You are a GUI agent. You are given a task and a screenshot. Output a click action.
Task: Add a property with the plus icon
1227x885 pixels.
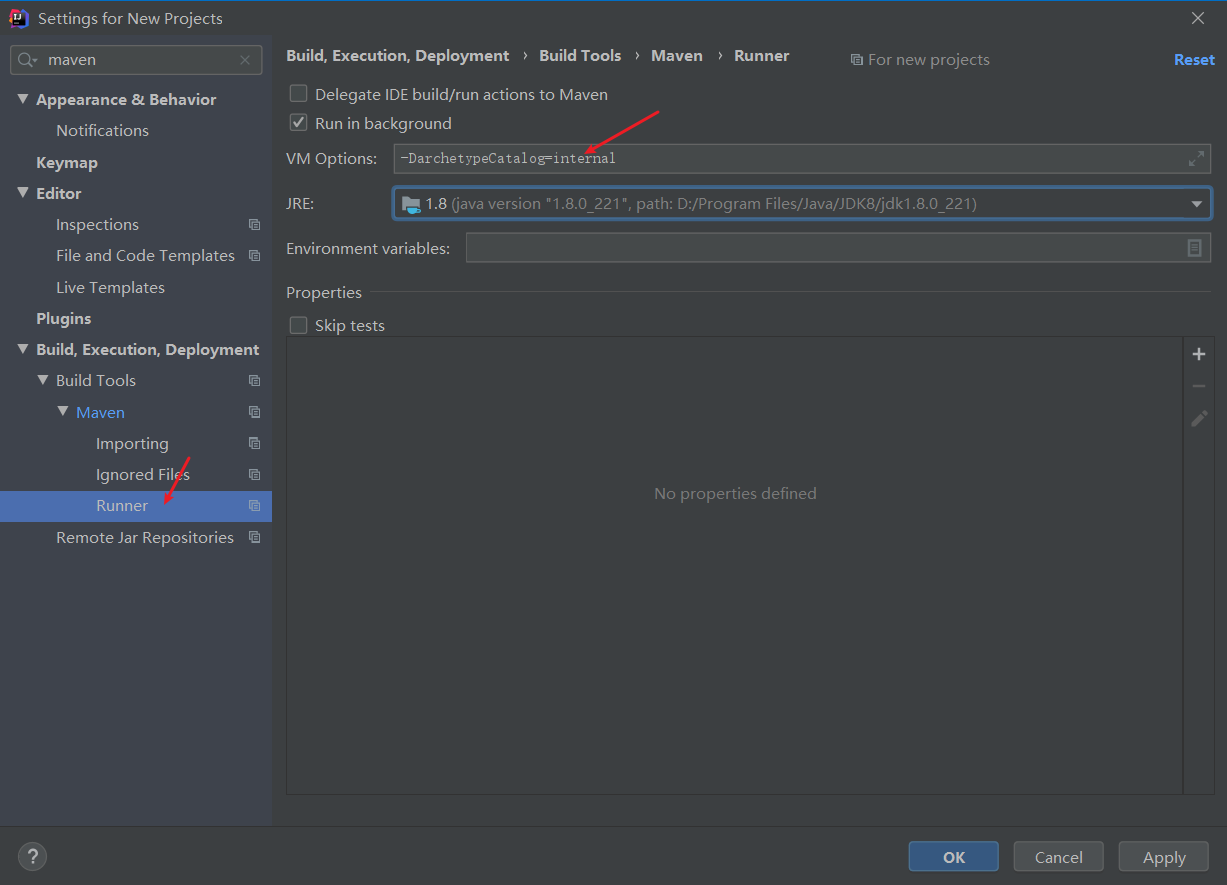pos(1199,354)
